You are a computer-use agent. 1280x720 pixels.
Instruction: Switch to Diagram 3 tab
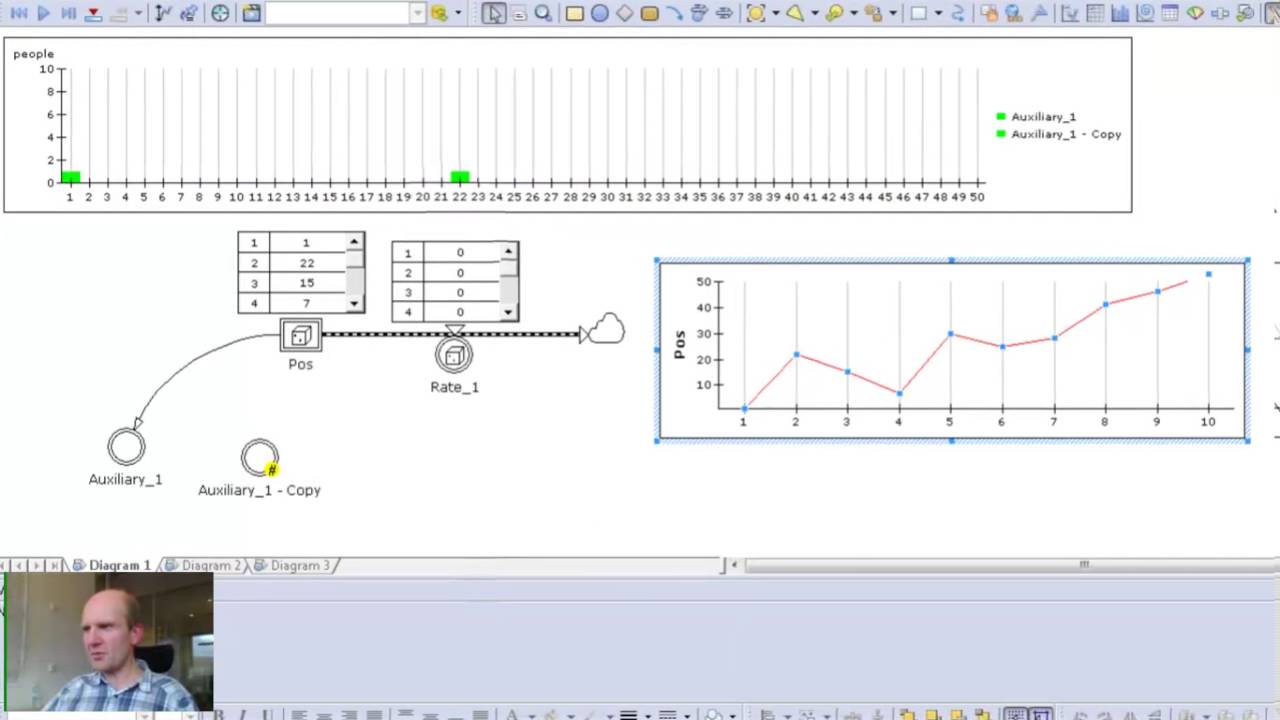[x=292, y=565]
